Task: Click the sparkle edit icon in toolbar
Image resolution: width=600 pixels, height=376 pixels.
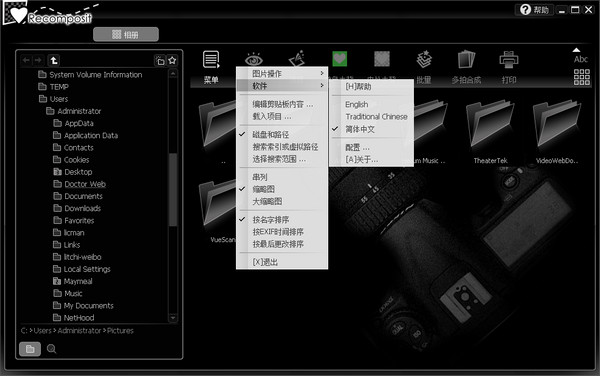Action: coord(297,59)
